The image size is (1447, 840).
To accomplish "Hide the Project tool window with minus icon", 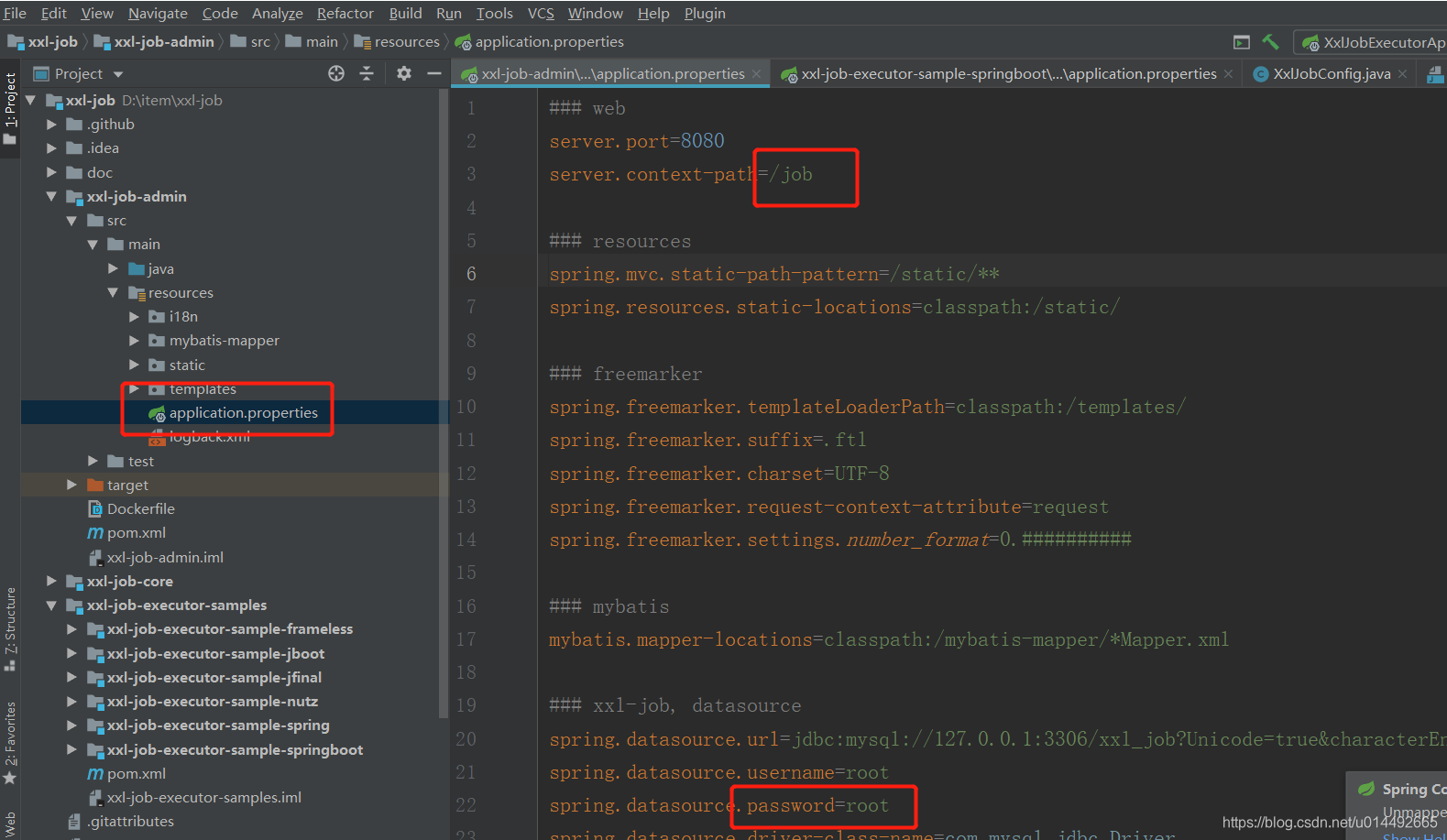I will (x=434, y=73).
